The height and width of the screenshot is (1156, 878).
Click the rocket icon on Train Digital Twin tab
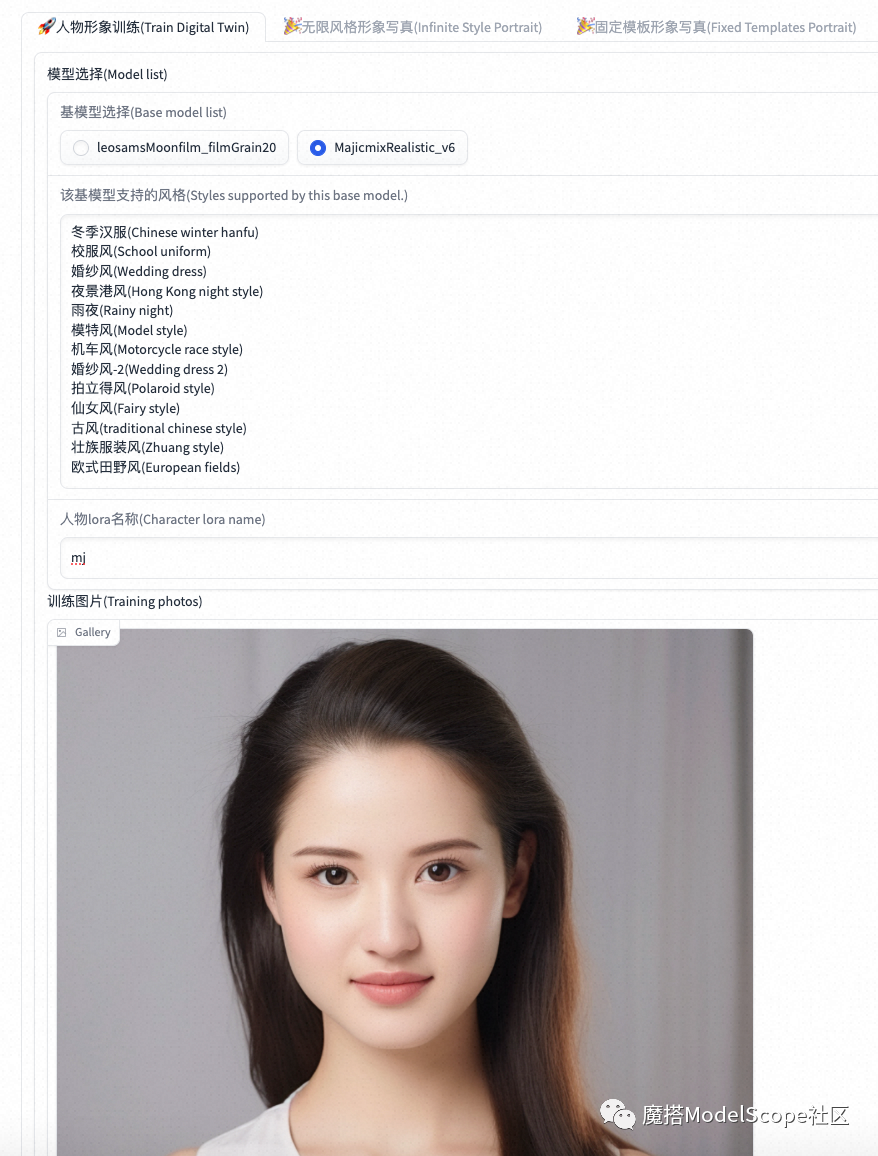pos(46,27)
